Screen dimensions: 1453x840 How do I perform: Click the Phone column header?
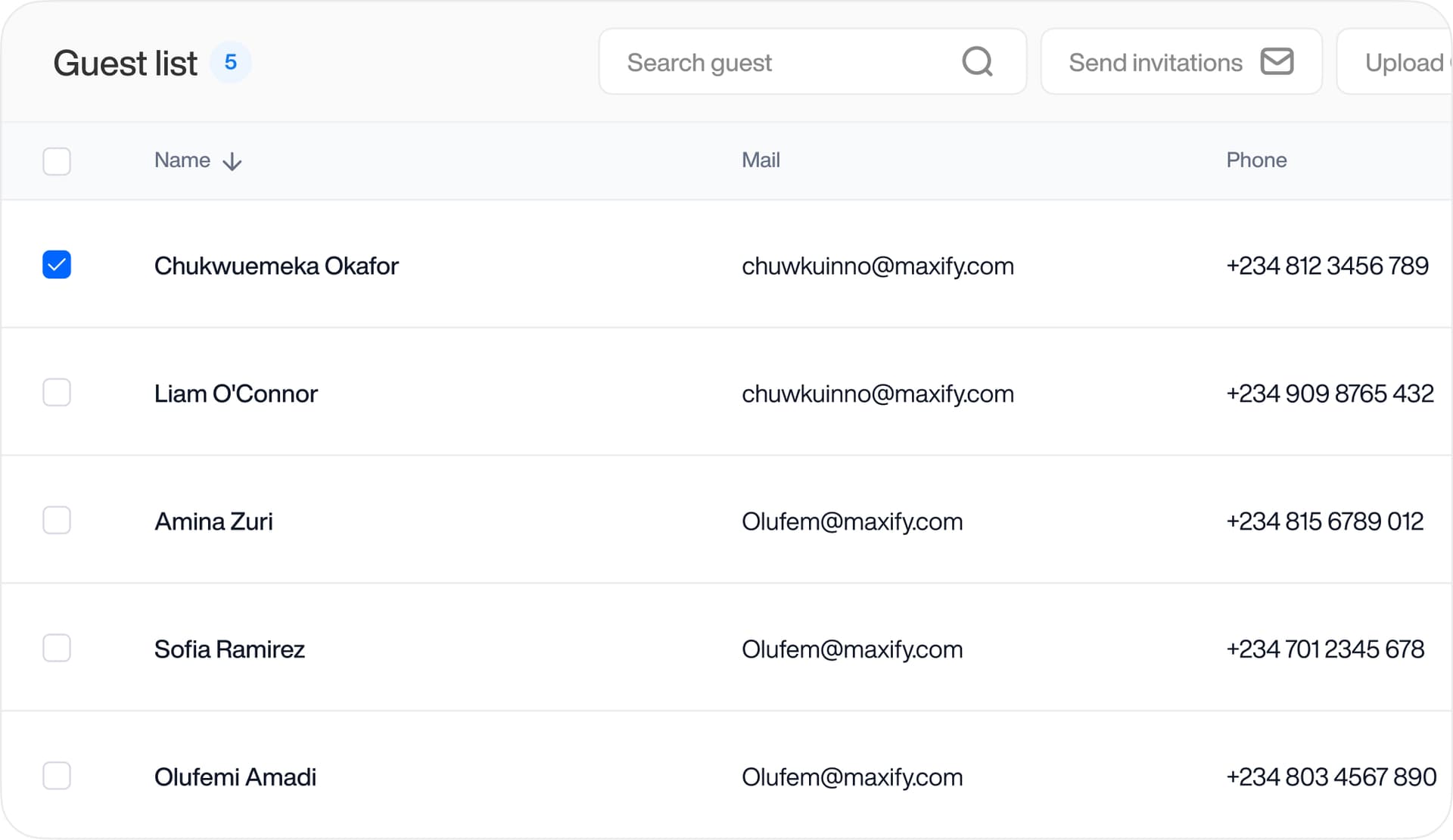(1256, 160)
